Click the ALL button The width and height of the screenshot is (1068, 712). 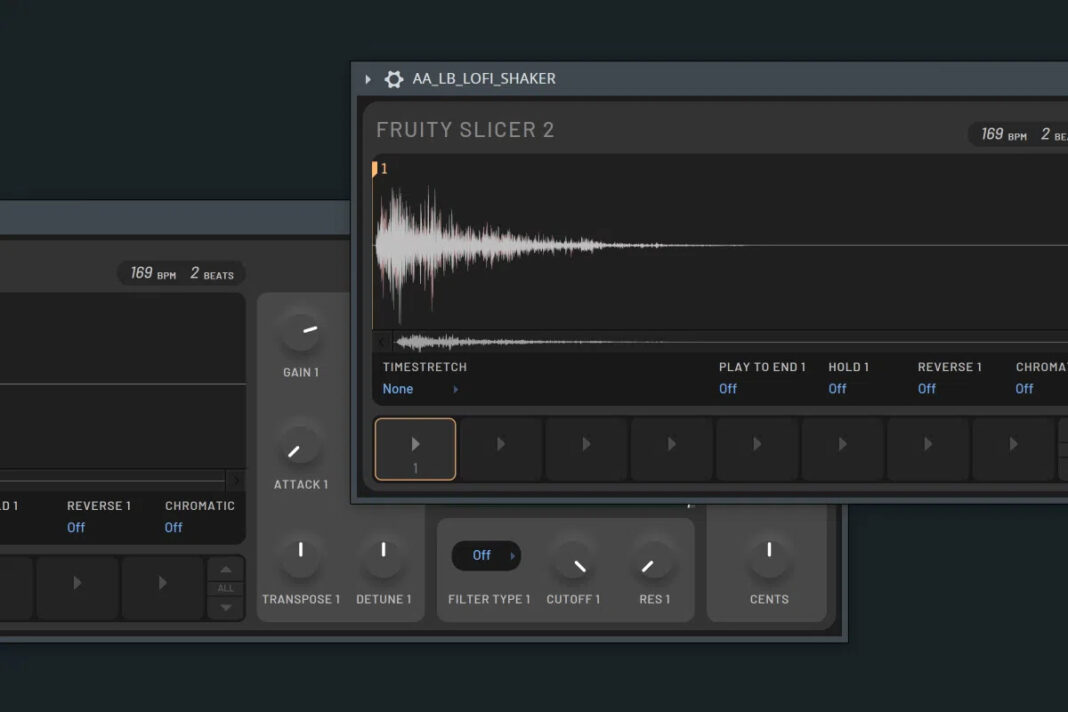226,588
